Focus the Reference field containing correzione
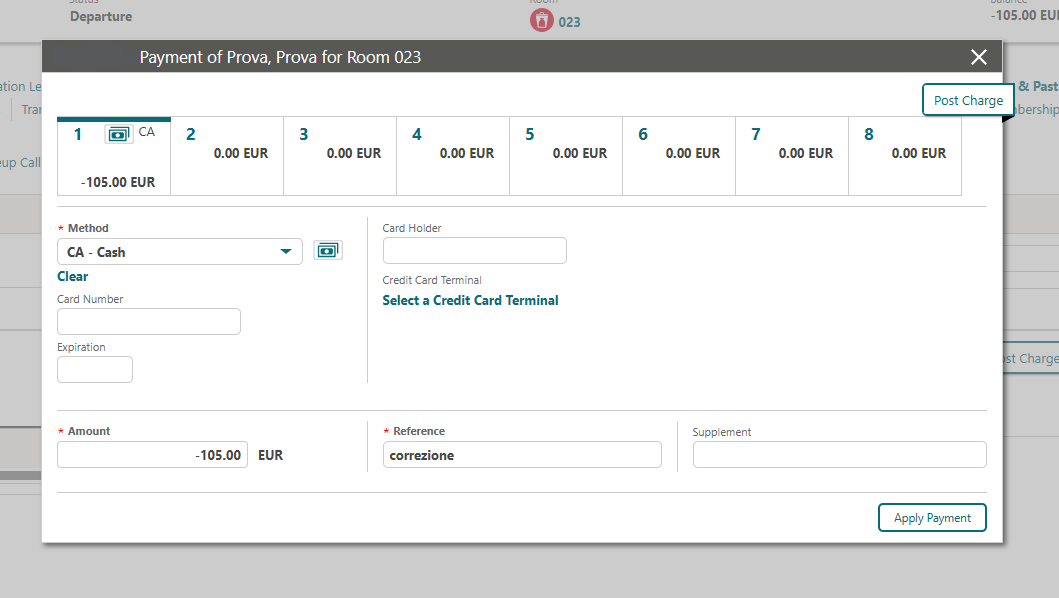The width and height of the screenshot is (1059, 598). [x=522, y=455]
